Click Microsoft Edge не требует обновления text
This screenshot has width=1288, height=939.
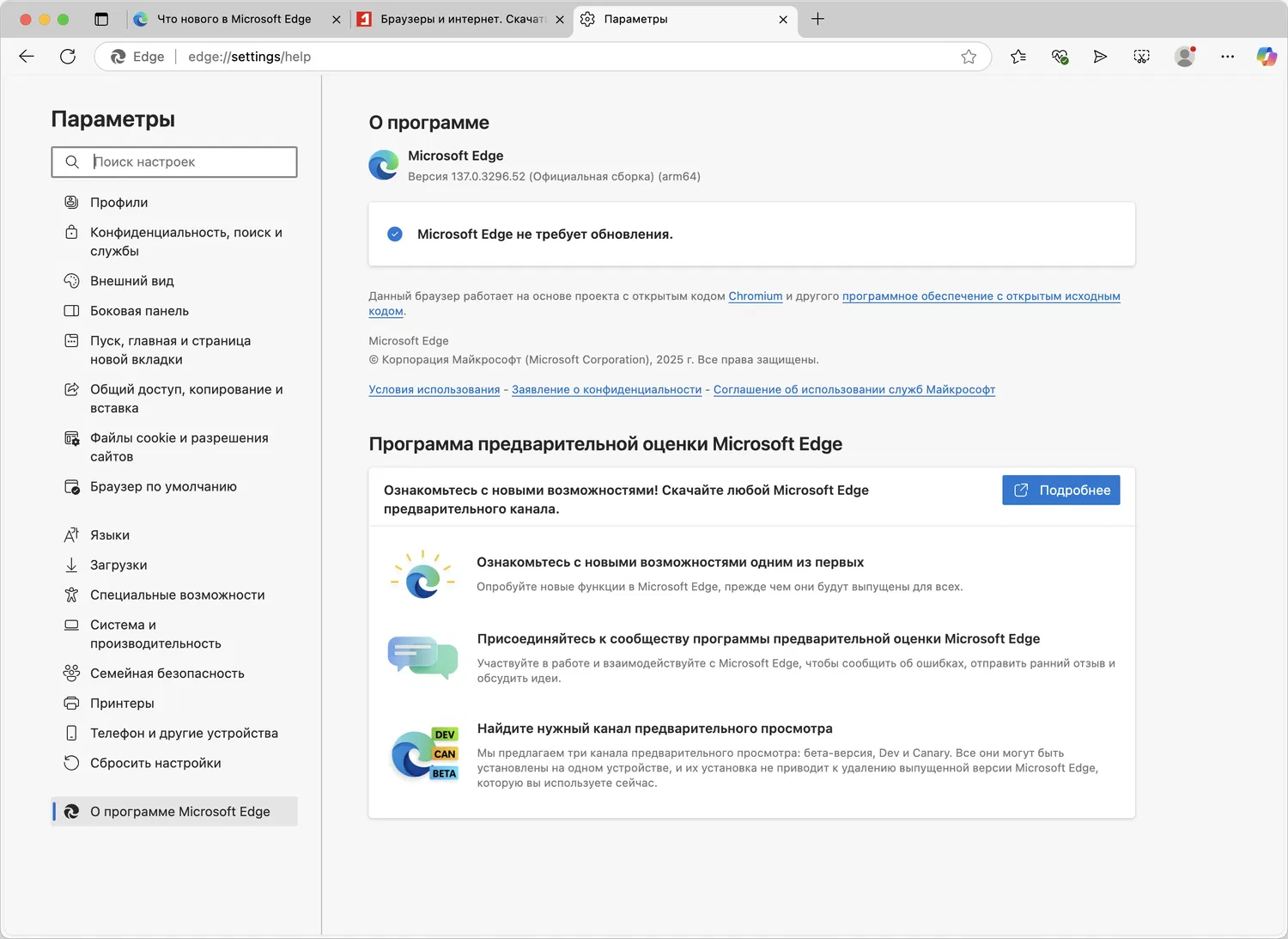545,235
